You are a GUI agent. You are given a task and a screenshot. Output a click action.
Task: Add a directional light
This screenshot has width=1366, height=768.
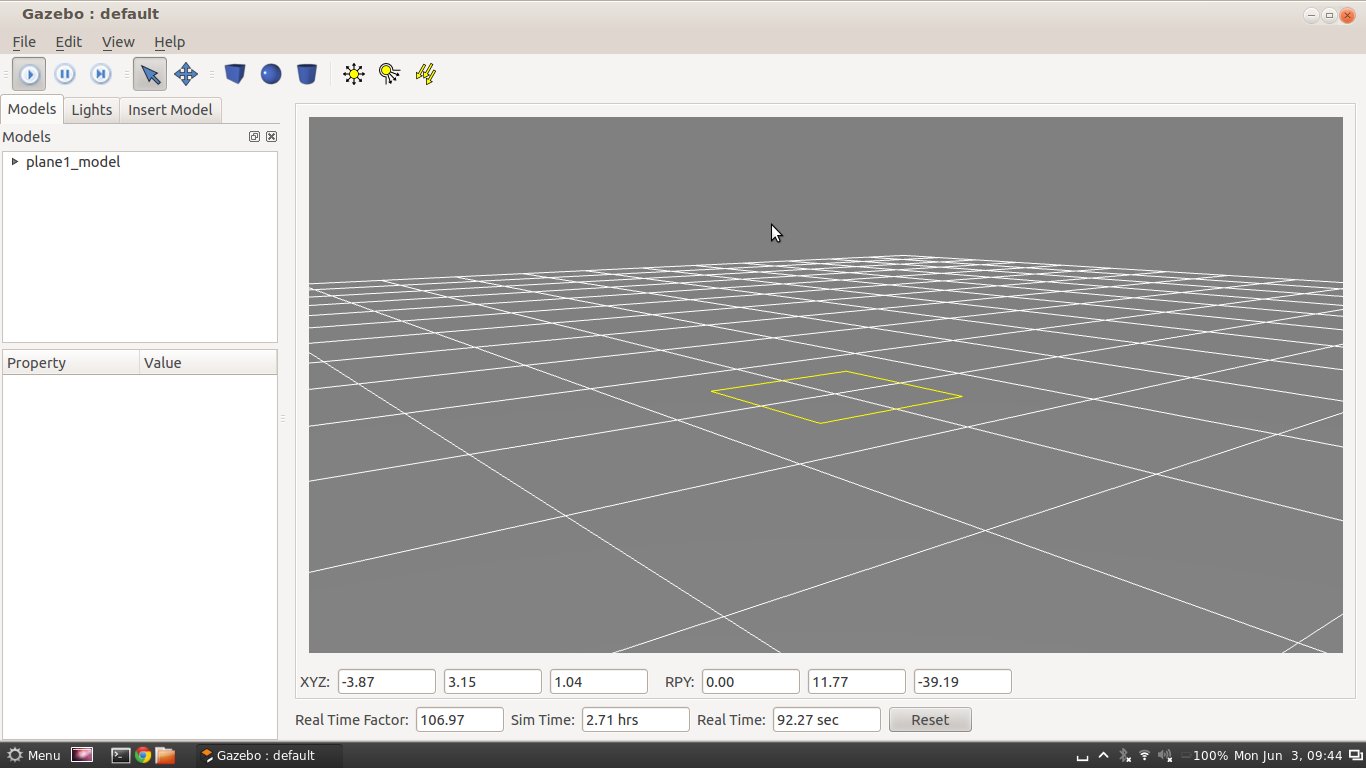pyautogui.click(x=426, y=74)
